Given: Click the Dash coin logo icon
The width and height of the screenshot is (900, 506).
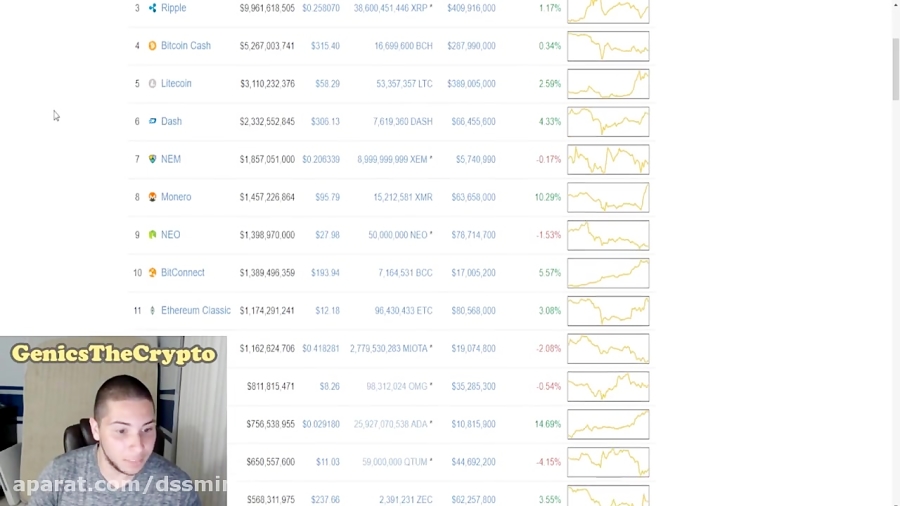Looking at the screenshot, I should (x=152, y=122).
